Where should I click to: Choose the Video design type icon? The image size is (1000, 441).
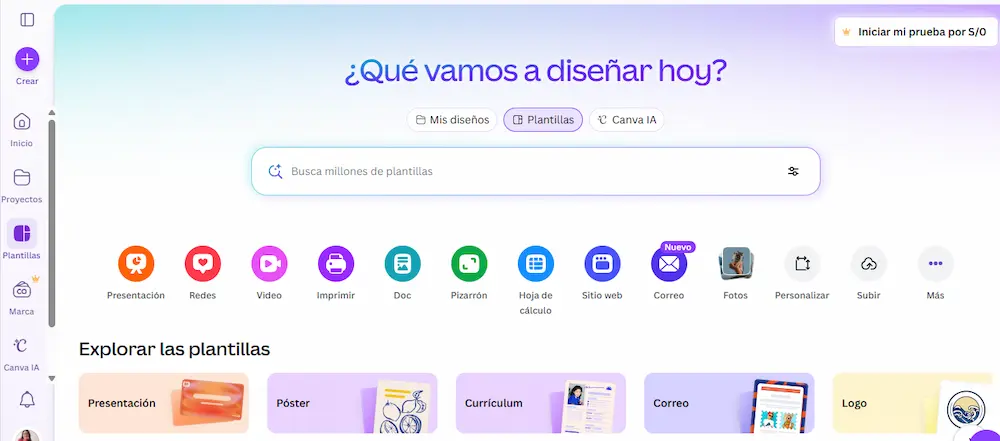tap(269, 264)
